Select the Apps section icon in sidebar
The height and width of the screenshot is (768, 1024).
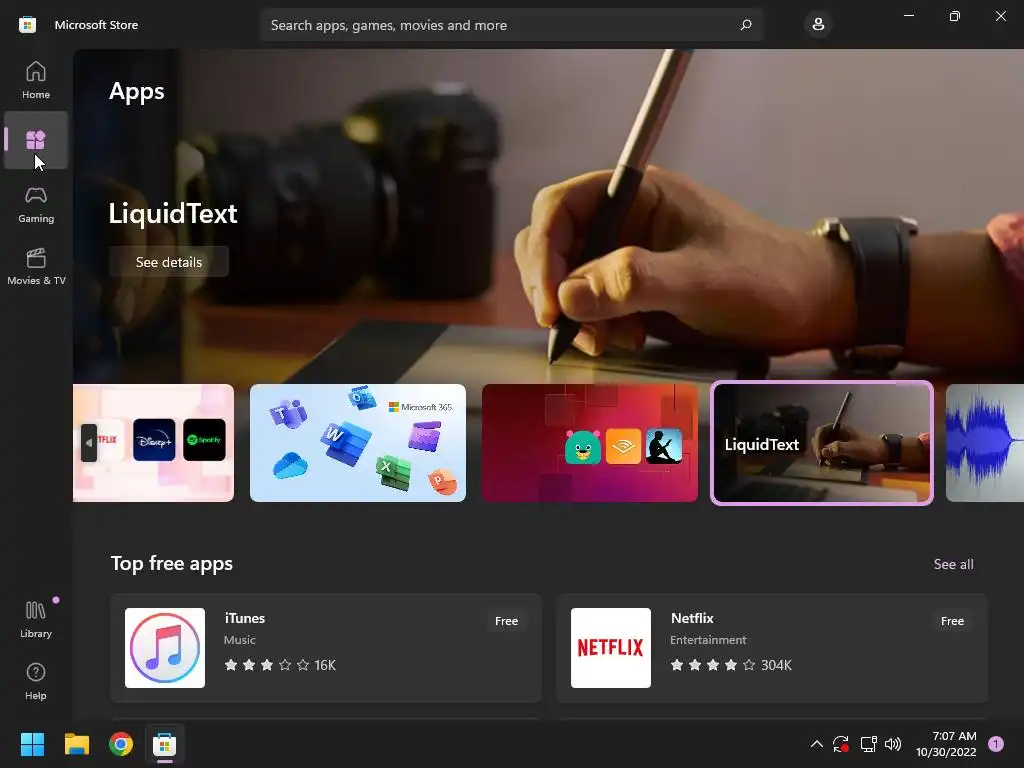point(36,140)
